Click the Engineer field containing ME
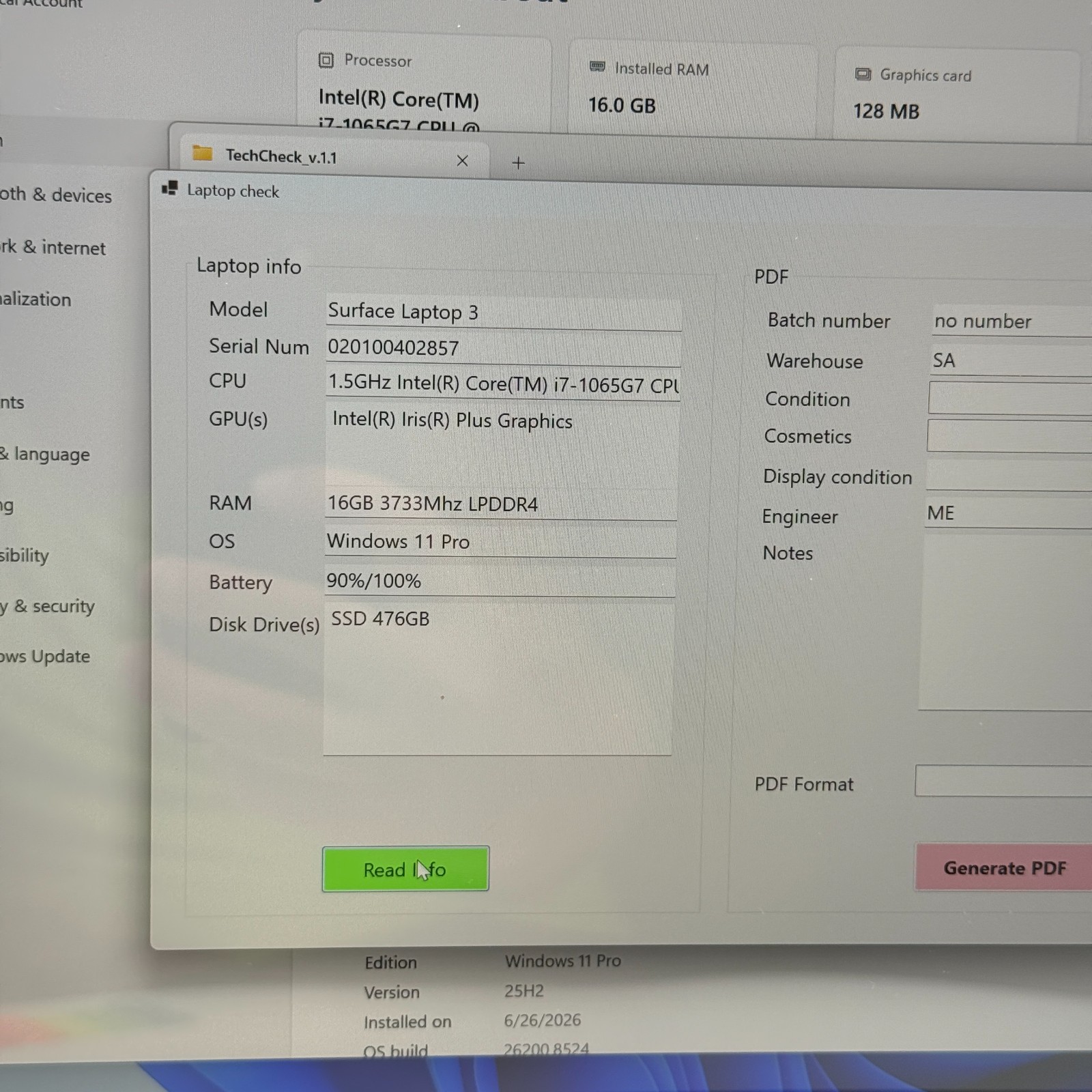1092x1092 pixels. point(1008,513)
